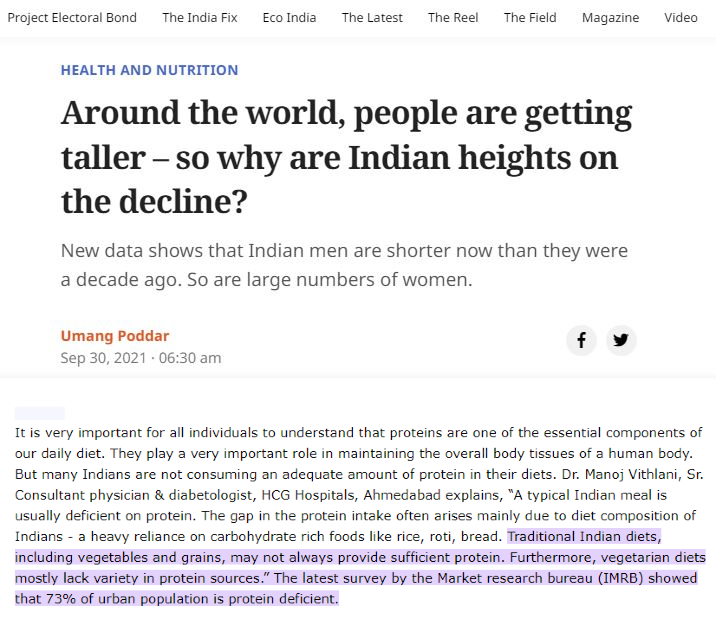Visit The Field section
The height and width of the screenshot is (619, 716).
(x=530, y=18)
